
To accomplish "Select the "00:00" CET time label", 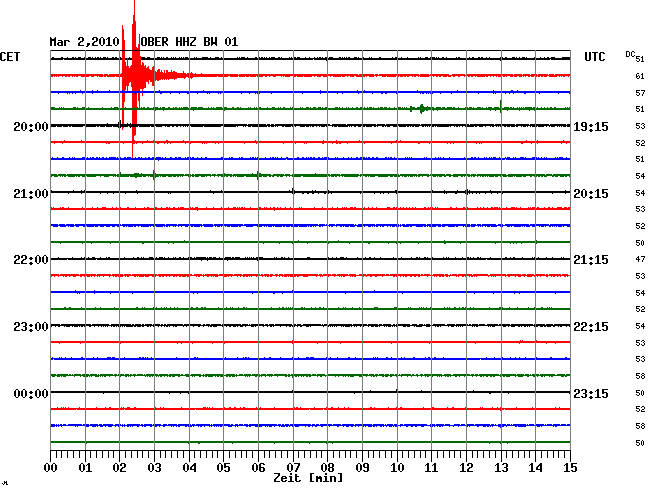I will click(31, 393).
